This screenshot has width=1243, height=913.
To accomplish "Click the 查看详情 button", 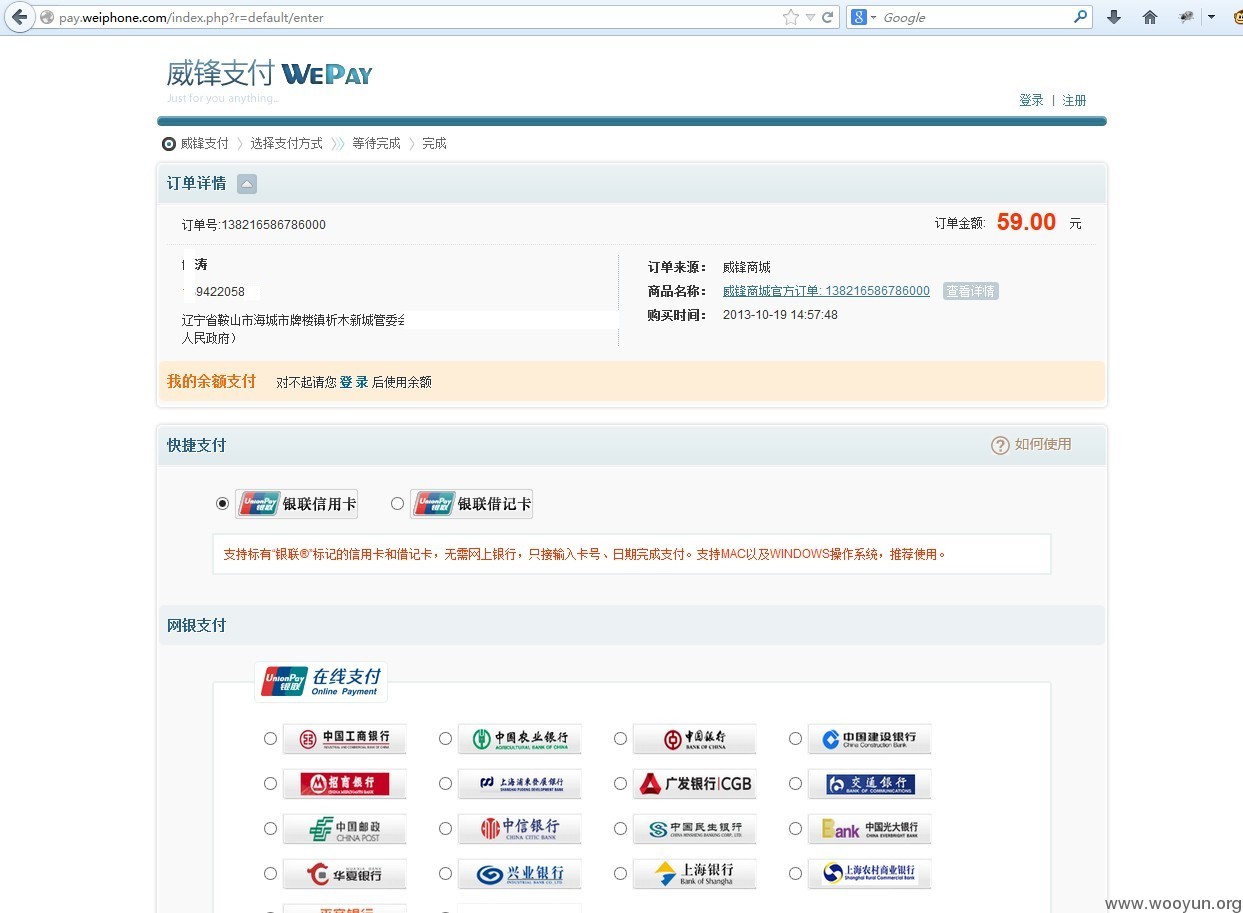I will pos(970,291).
